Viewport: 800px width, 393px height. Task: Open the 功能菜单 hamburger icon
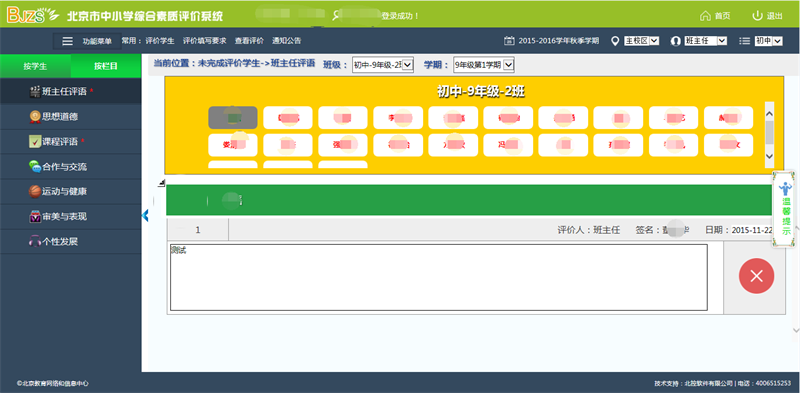(x=67, y=41)
